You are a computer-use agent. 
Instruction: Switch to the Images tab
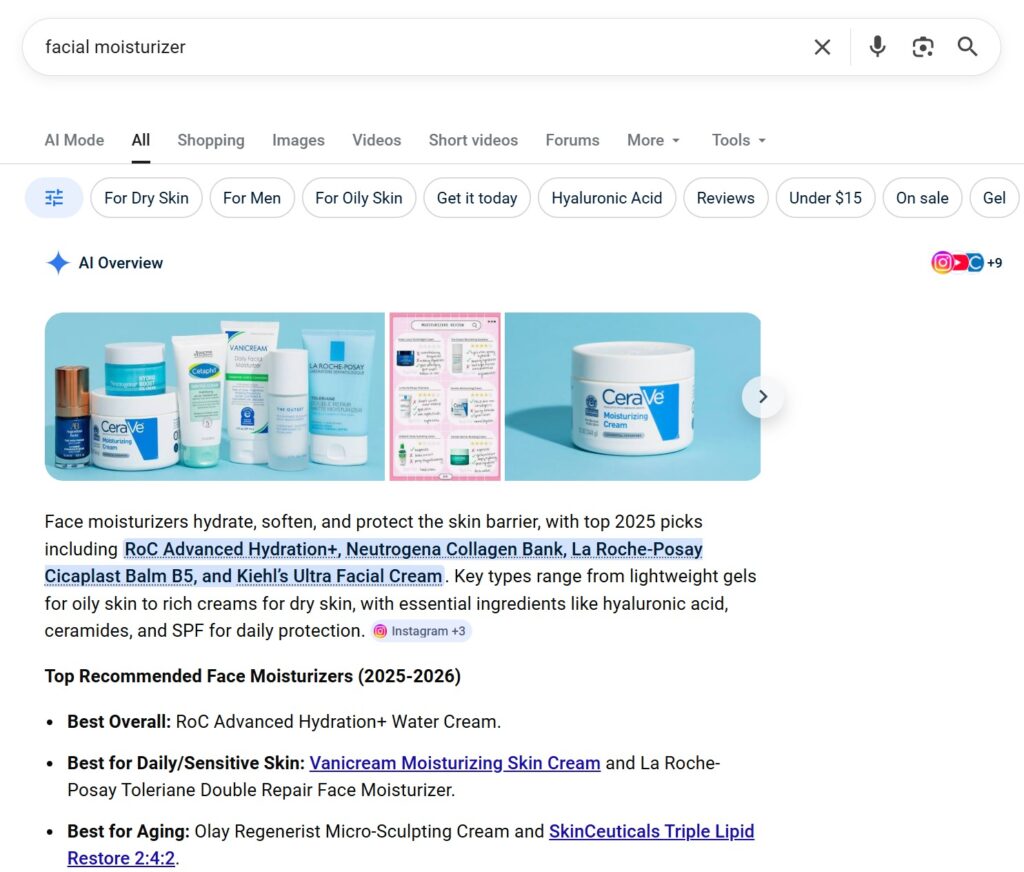(298, 140)
